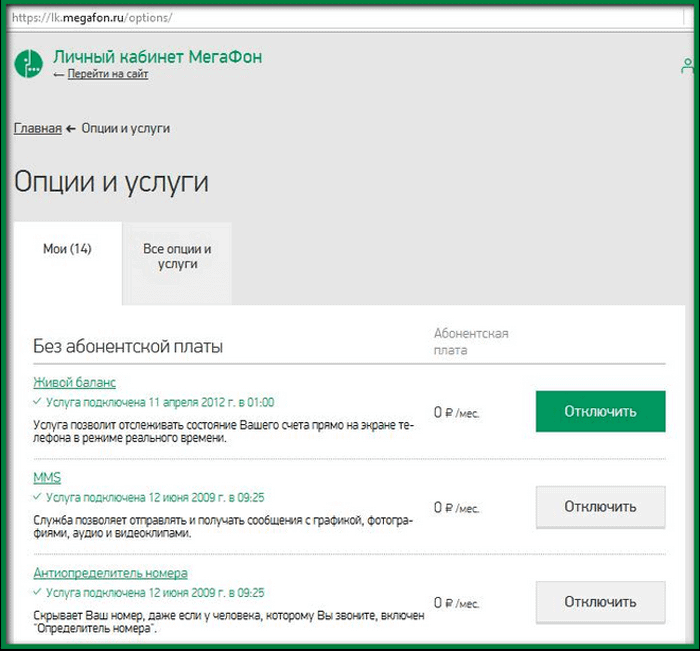
Task: Click the 'Личный кабинет МегаФон' title
Action: point(158,57)
